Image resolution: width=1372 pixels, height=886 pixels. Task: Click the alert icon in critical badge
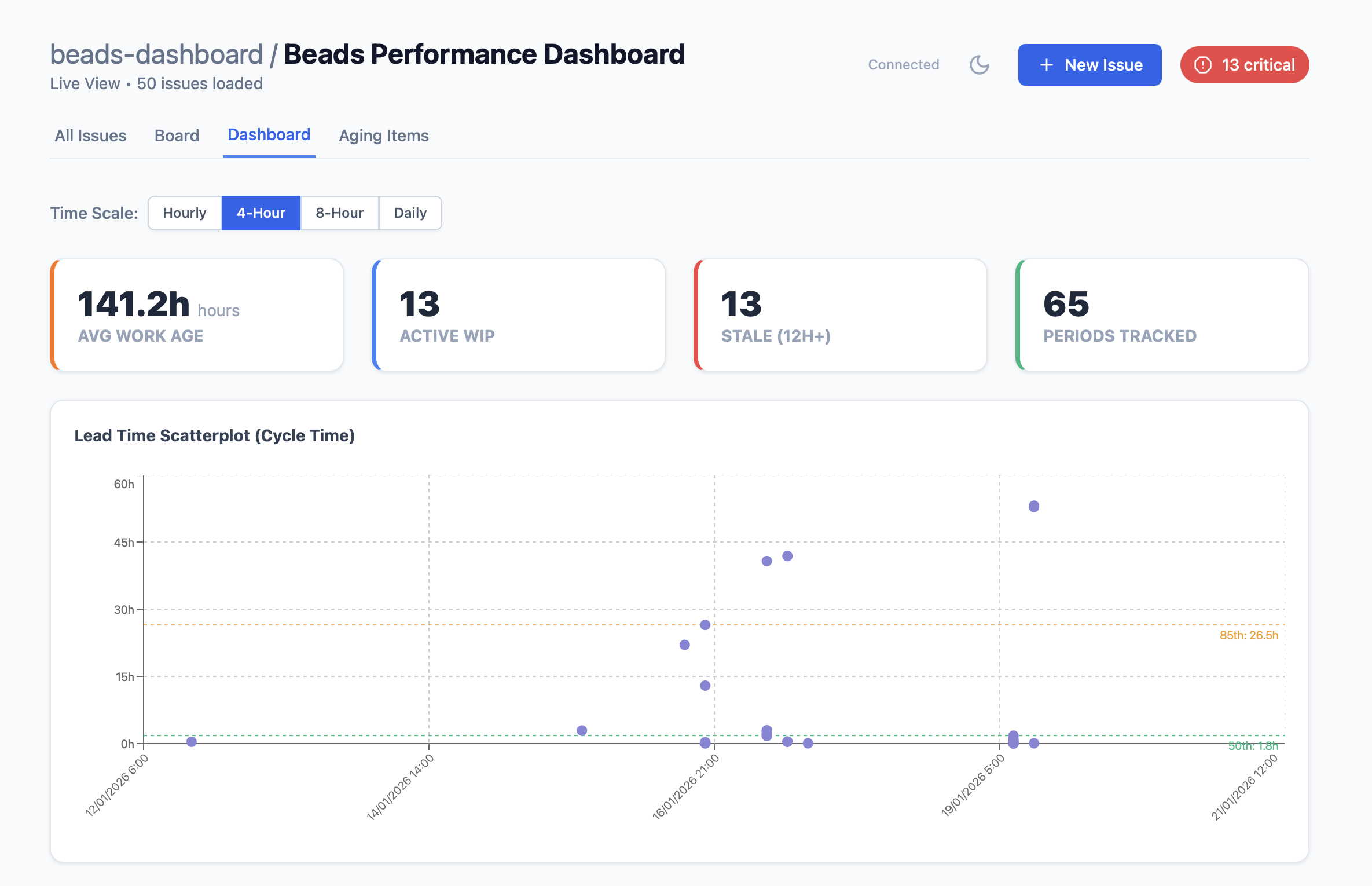coord(1203,65)
